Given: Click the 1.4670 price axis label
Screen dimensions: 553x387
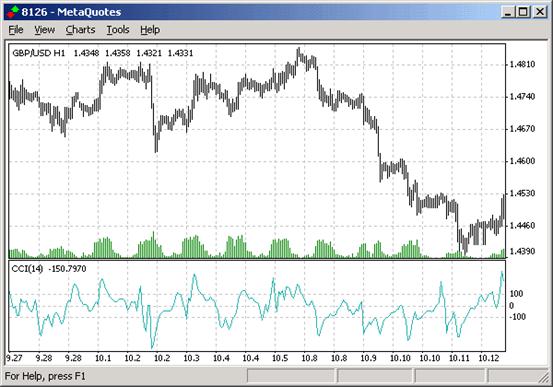Looking at the screenshot, I should click(522, 129).
